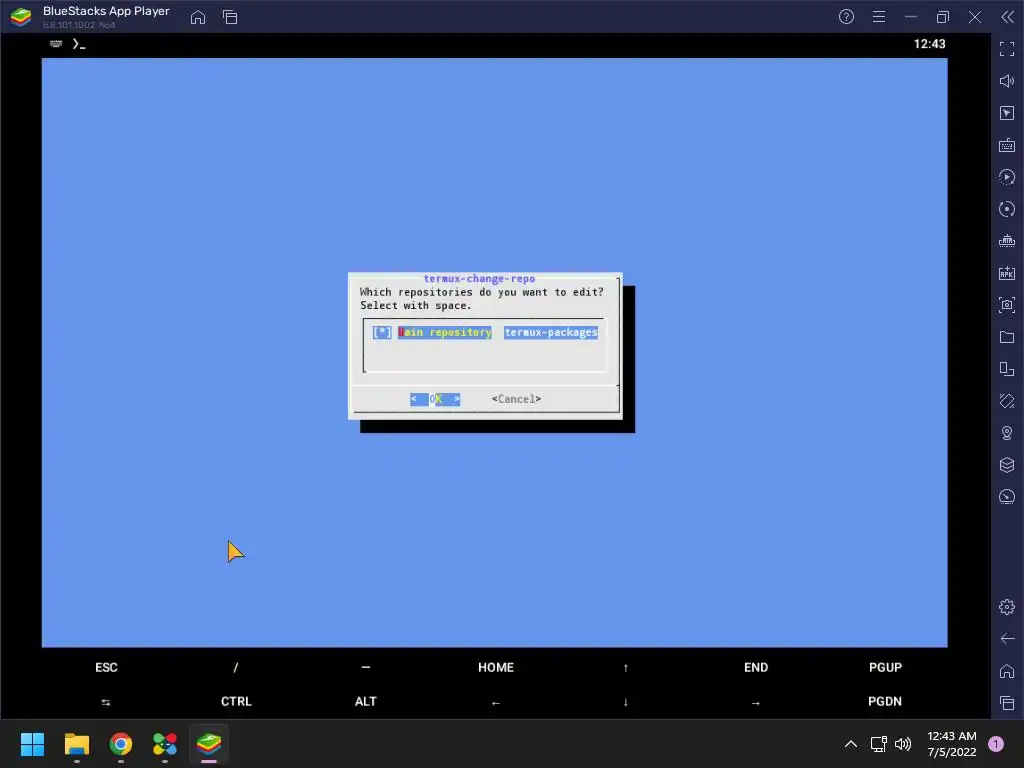Image resolution: width=1024 pixels, height=768 pixels.
Task: Click the volume icon in BlueStacks sidebar
Action: point(1007,81)
